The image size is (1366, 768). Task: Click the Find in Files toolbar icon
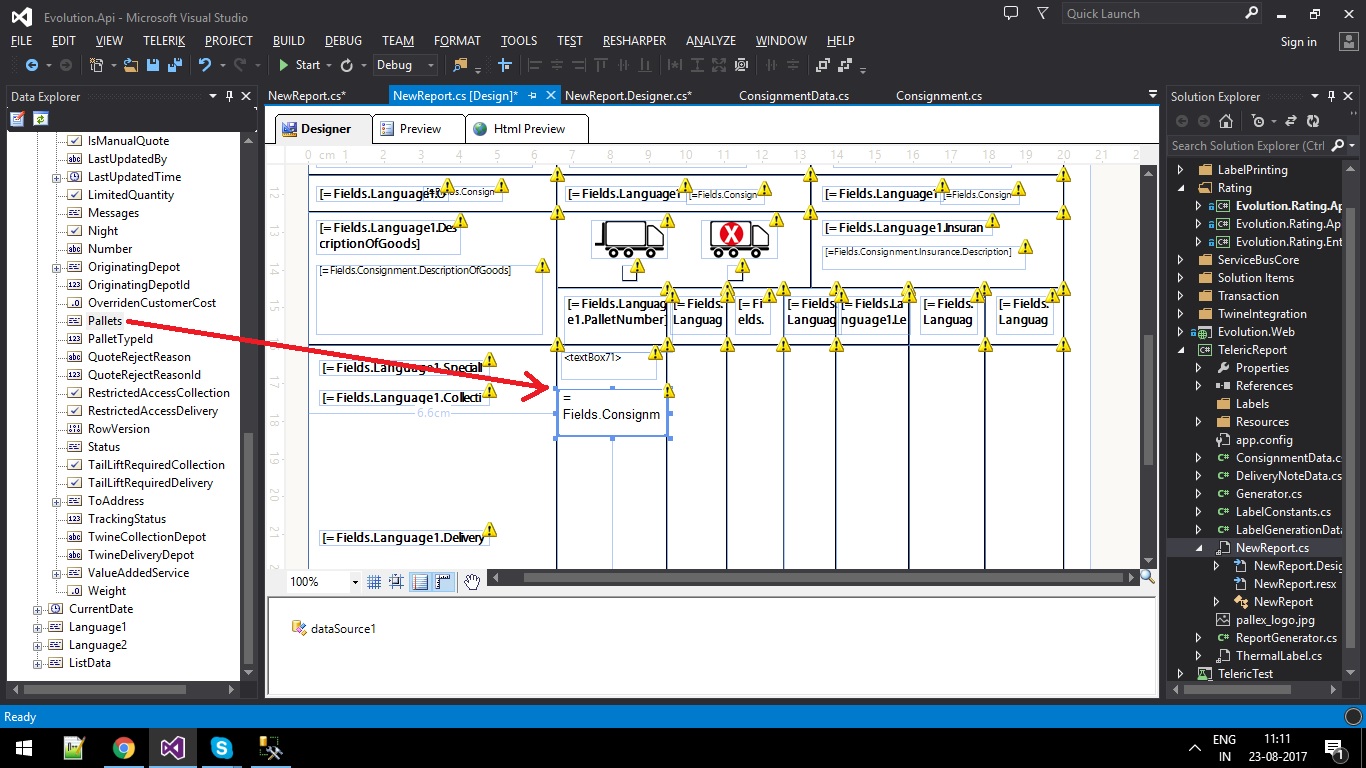pos(461,65)
